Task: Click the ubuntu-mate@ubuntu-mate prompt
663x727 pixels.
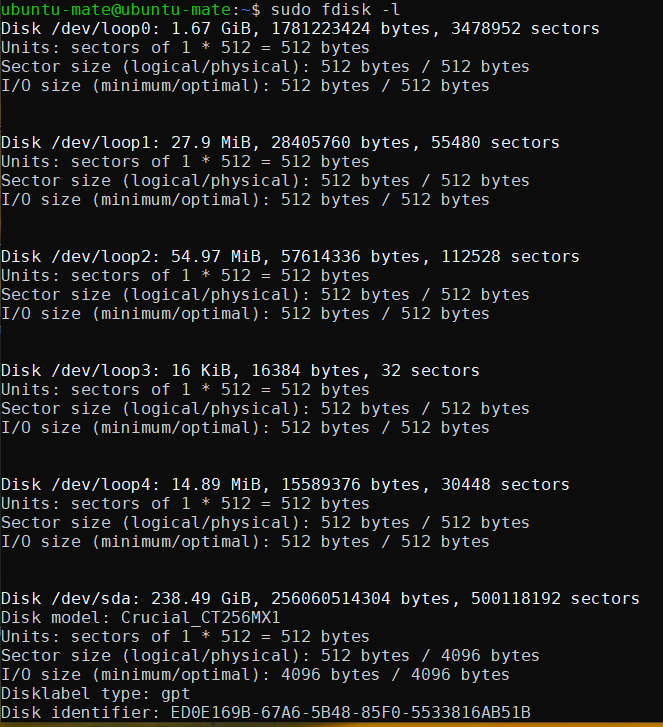Action: (116, 10)
